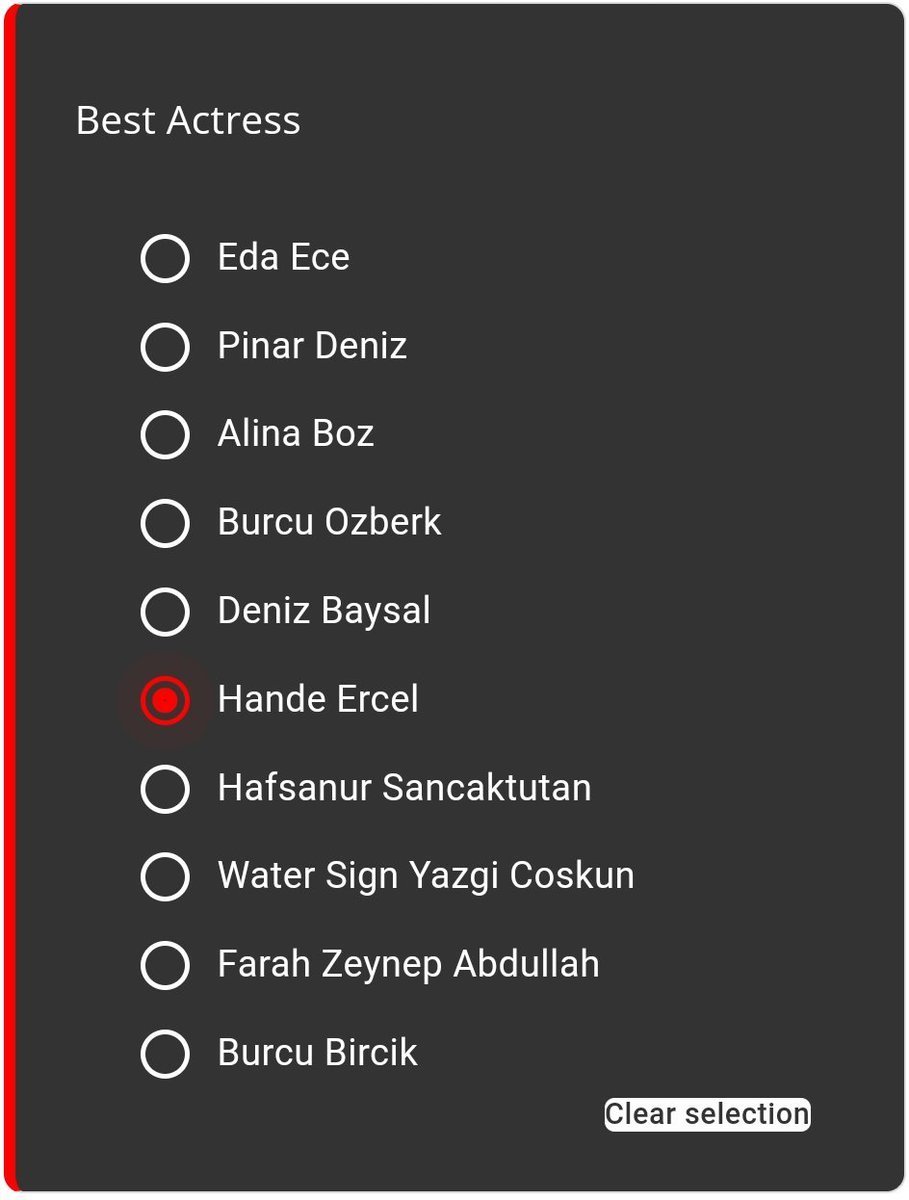Click the selected Hande Ercel radio button
The height and width of the screenshot is (1200, 909).
[165, 700]
